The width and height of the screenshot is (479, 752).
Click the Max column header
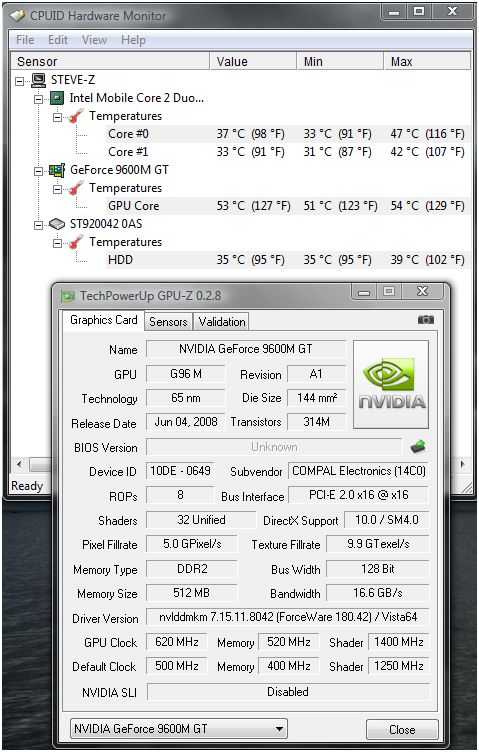(x=427, y=61)
